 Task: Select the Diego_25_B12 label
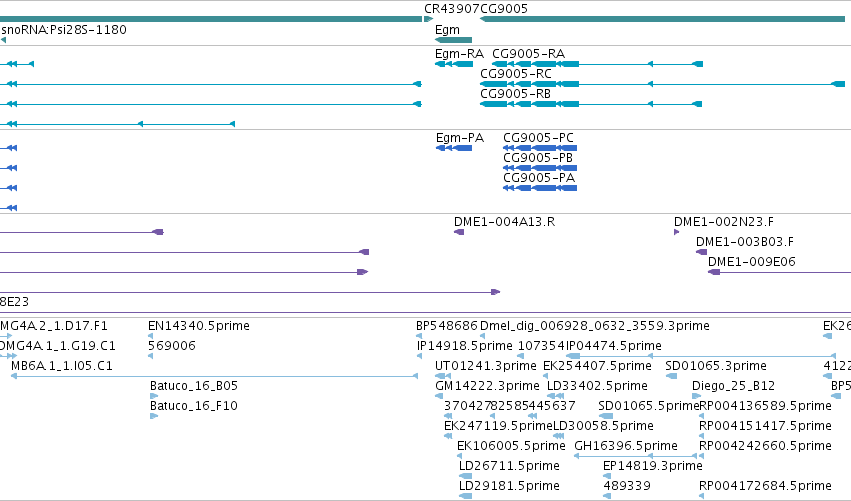pyautogui.click(x=733, y=386)
